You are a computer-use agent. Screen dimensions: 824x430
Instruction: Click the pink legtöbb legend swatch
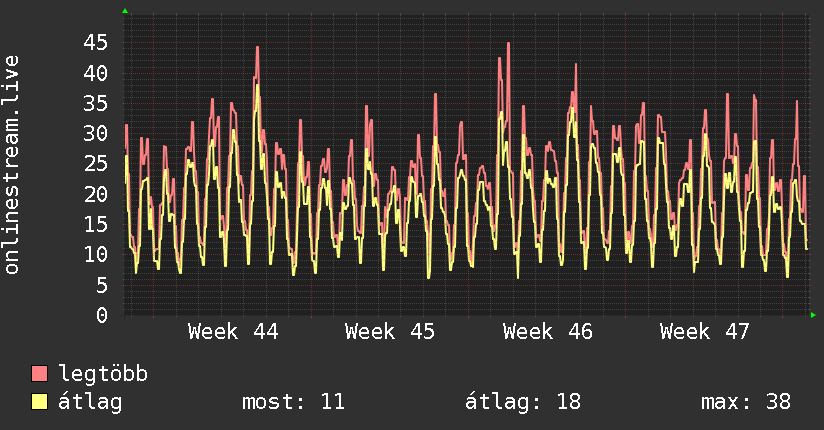pos(39,373)
